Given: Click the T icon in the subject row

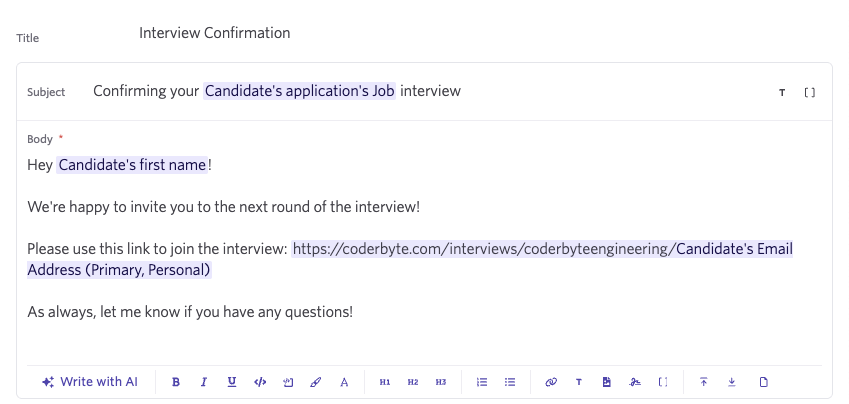Looking at the screenshot, I should pos(782,92).
